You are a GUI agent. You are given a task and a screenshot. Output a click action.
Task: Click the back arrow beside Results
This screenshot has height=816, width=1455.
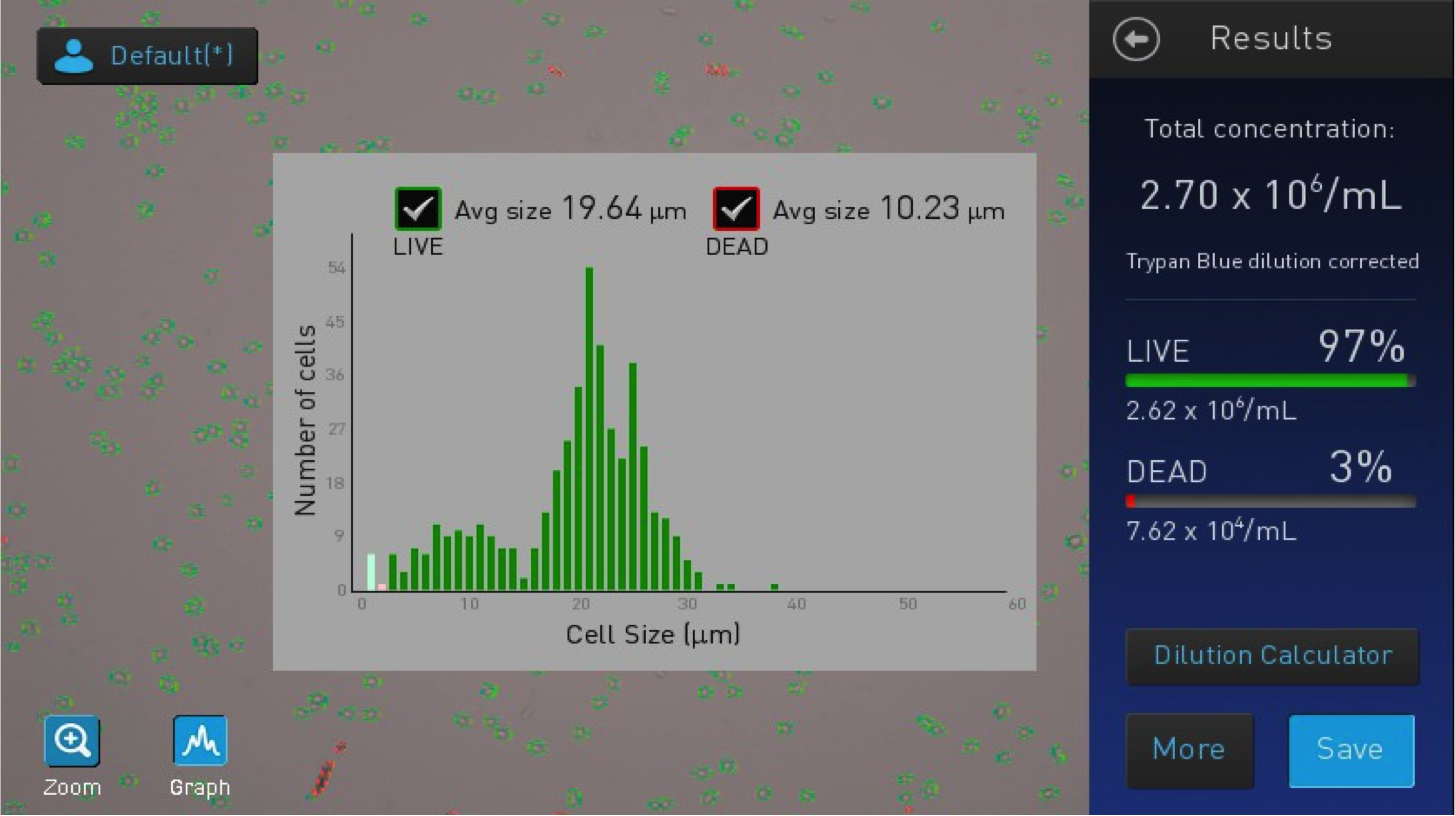pos(1136,40)
